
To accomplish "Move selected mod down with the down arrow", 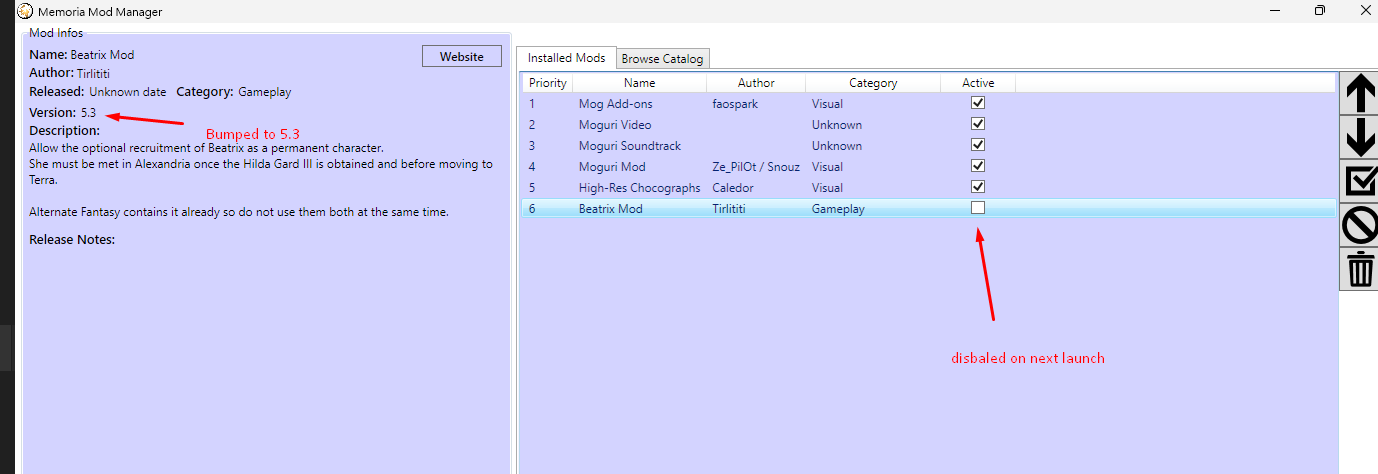I will [x=1360, y=137].
